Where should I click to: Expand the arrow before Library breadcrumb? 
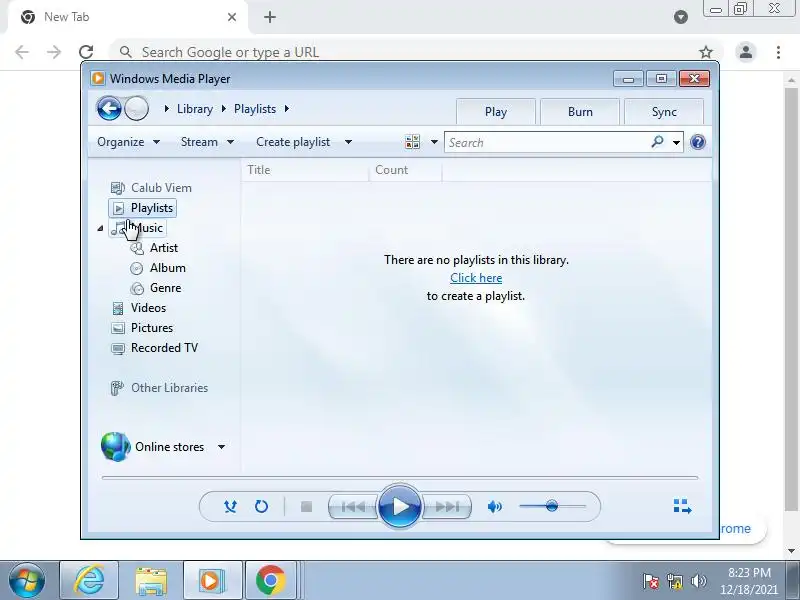[166, 109]
